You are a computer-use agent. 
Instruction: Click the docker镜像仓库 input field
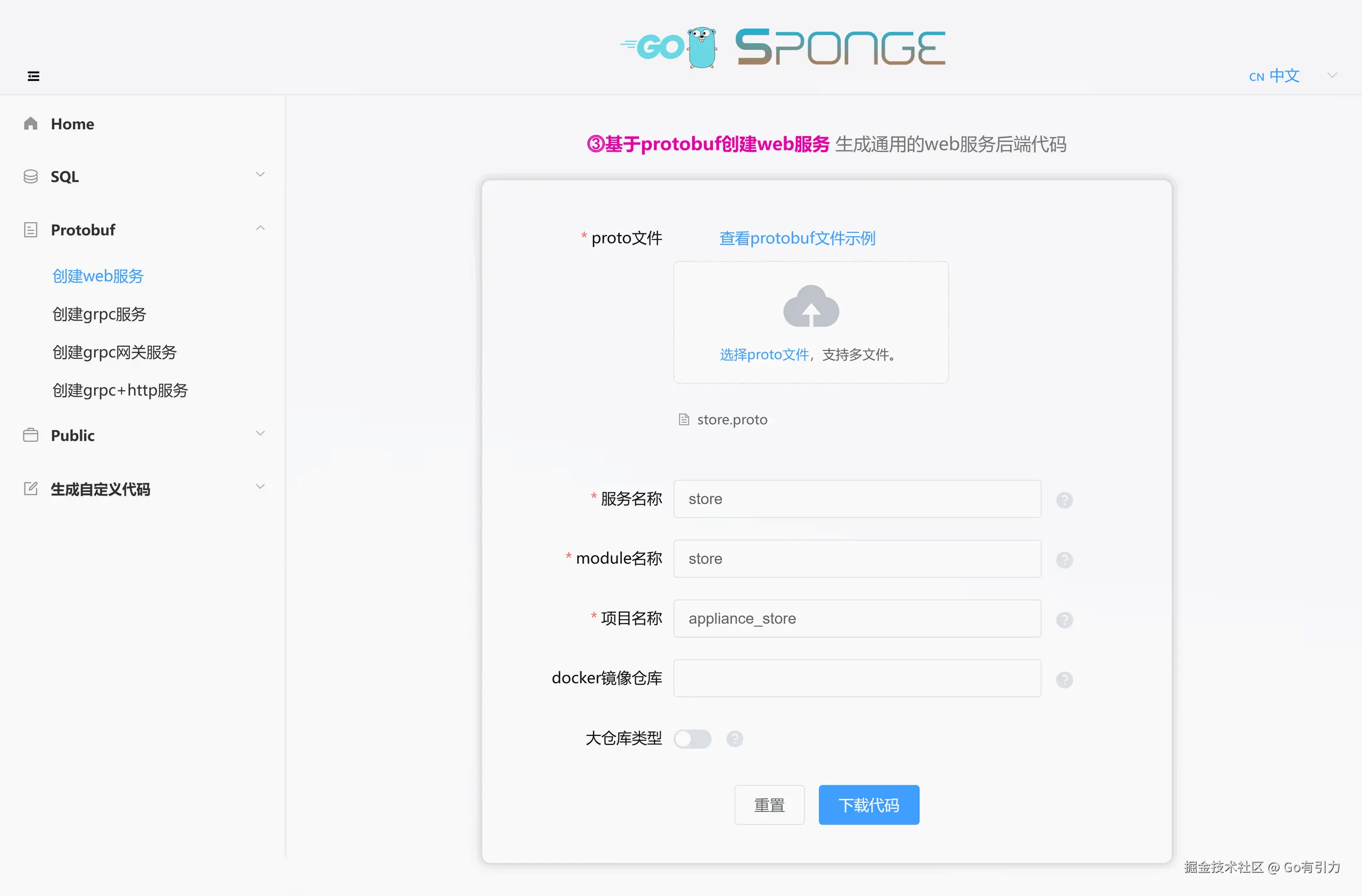point(857,678)
